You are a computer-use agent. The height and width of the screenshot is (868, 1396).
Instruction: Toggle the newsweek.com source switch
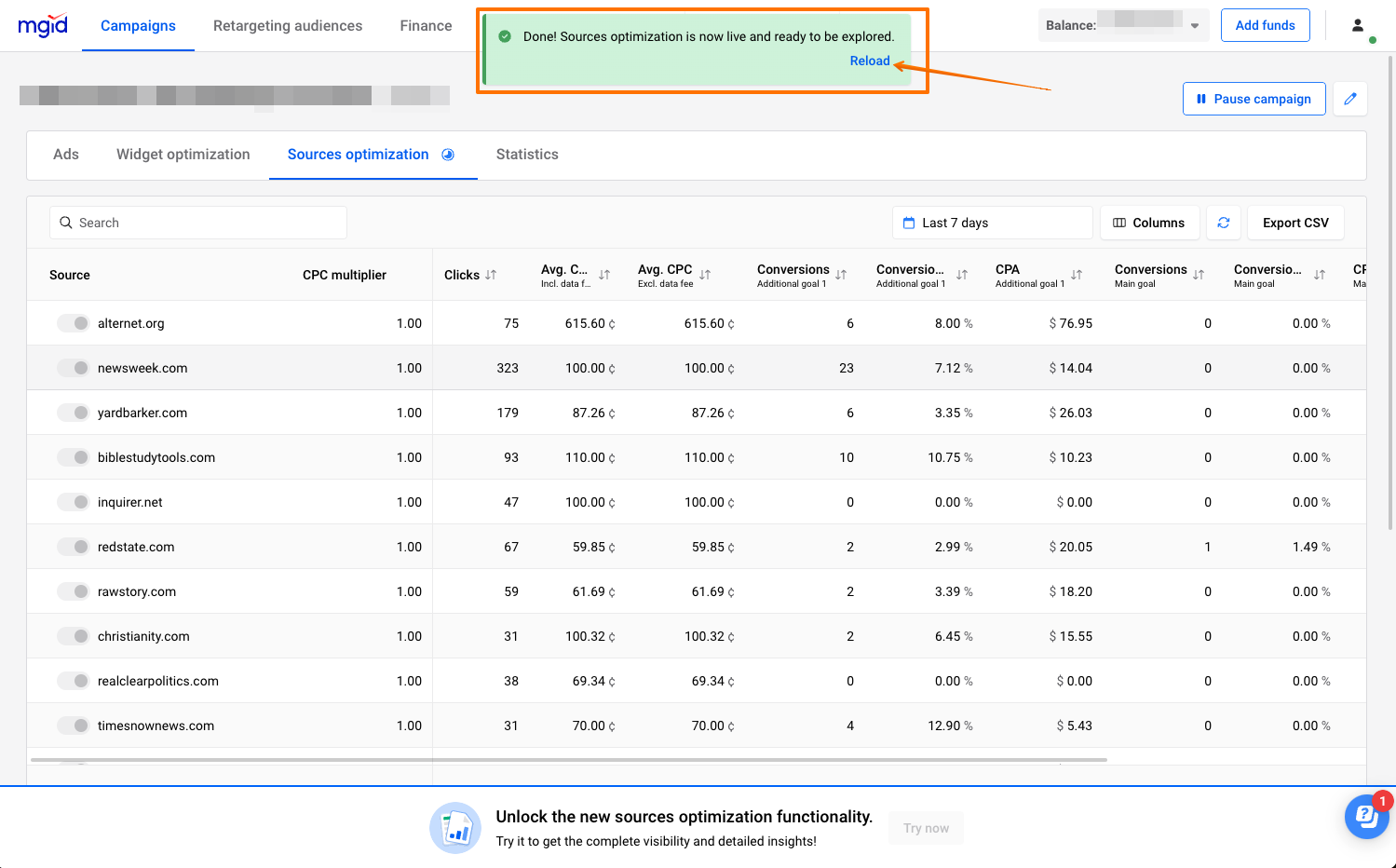pyautogui.click(x=73, y=368)
